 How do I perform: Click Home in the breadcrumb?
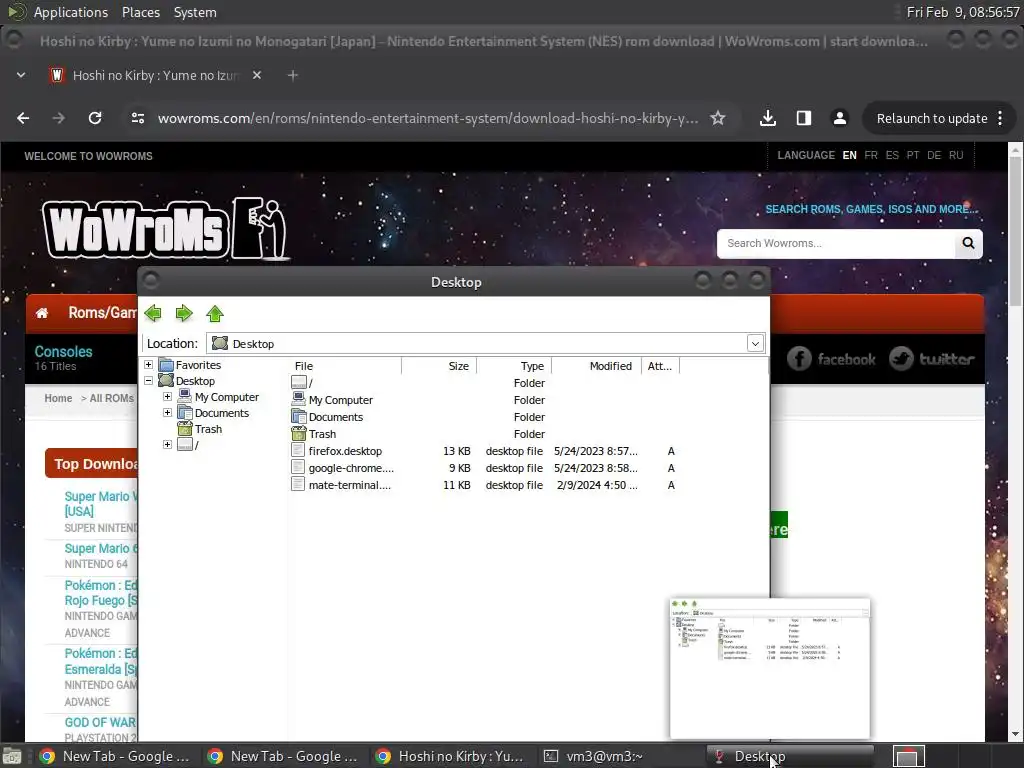click(x=58, y=398)
